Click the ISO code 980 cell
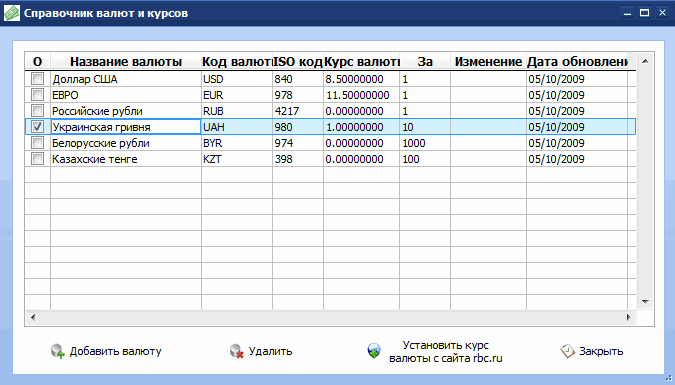The height and width of the screenshot is (385, 675). [x=298, y=127]
